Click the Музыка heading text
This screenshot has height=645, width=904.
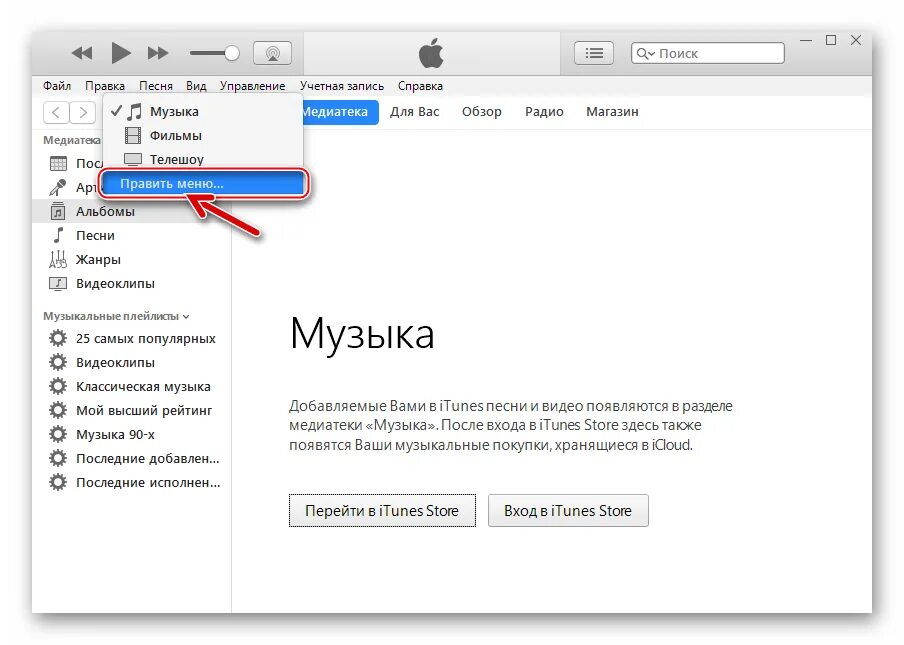tap(362, 334)
